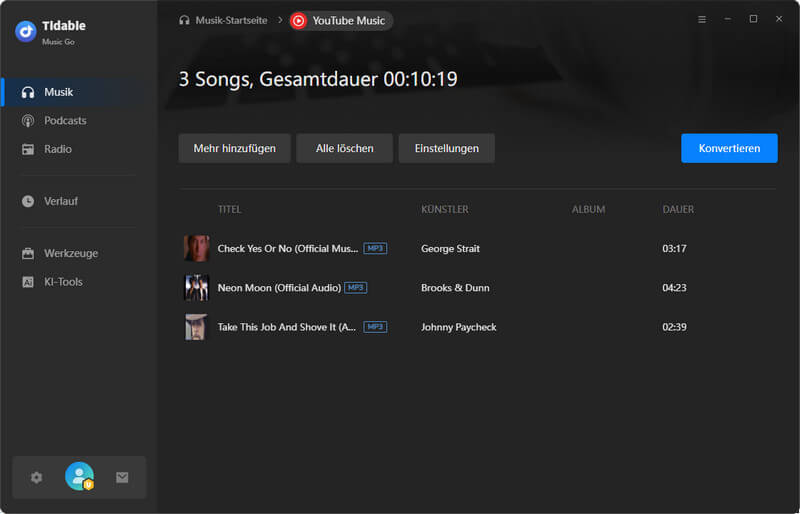Click the YouTube Music source chip
The height and width of the screenshot is (514, 800).
tap(341, 21)
